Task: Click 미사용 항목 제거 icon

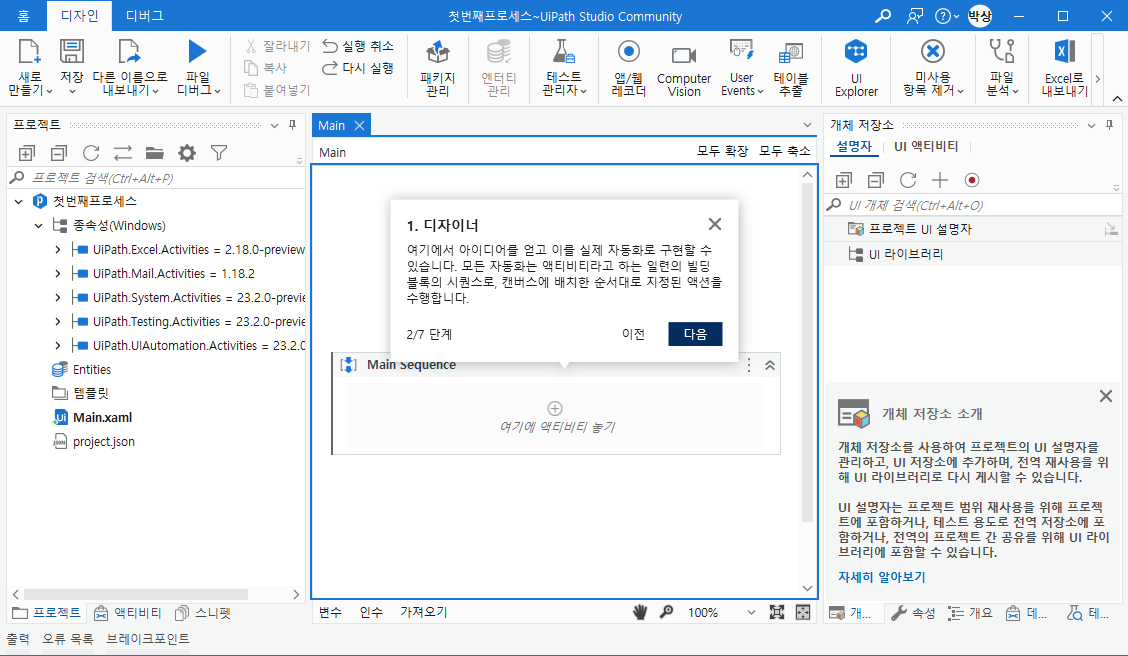Action: click(x=932, y=52)
